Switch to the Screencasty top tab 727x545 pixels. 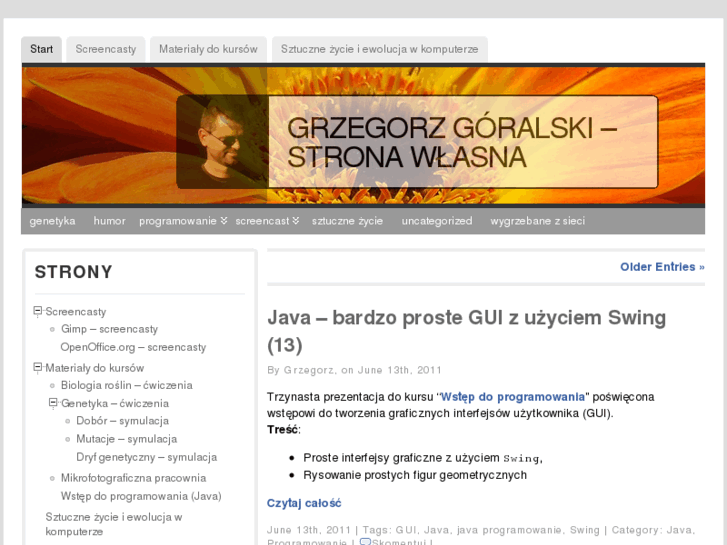106,49
